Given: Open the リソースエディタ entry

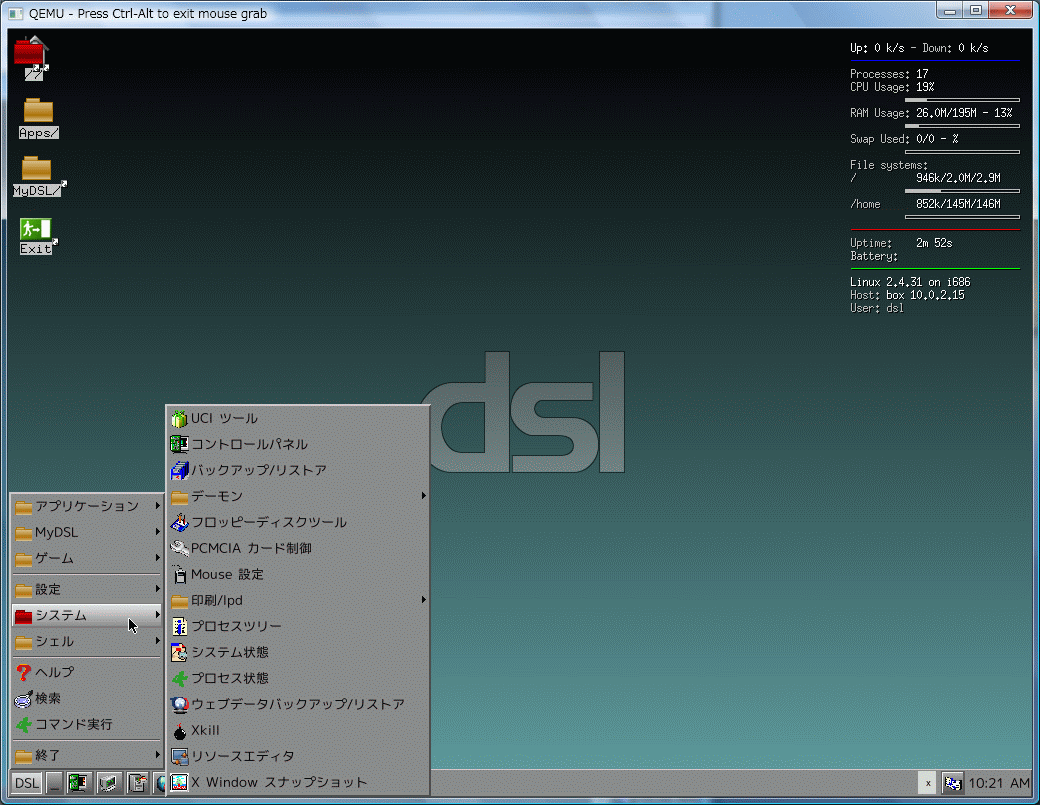Looking at the screenshot, I should (x=242, y=757).
